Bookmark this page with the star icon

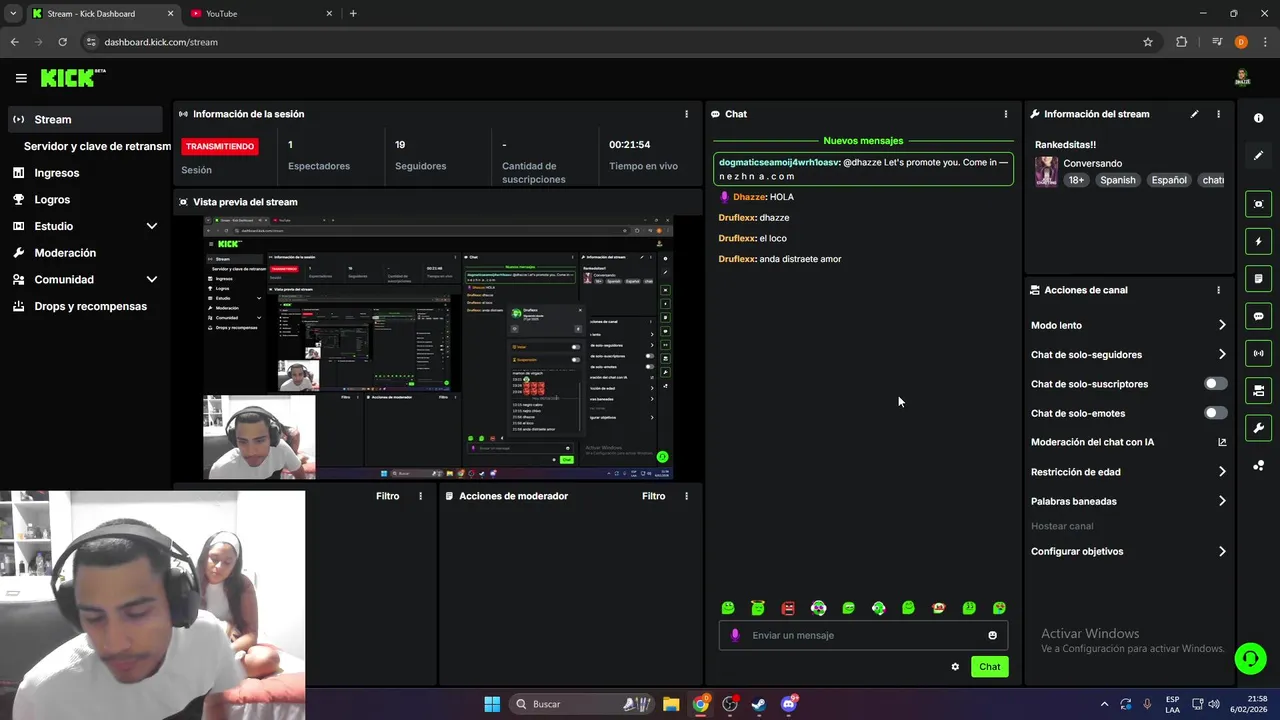(1148, 42)
